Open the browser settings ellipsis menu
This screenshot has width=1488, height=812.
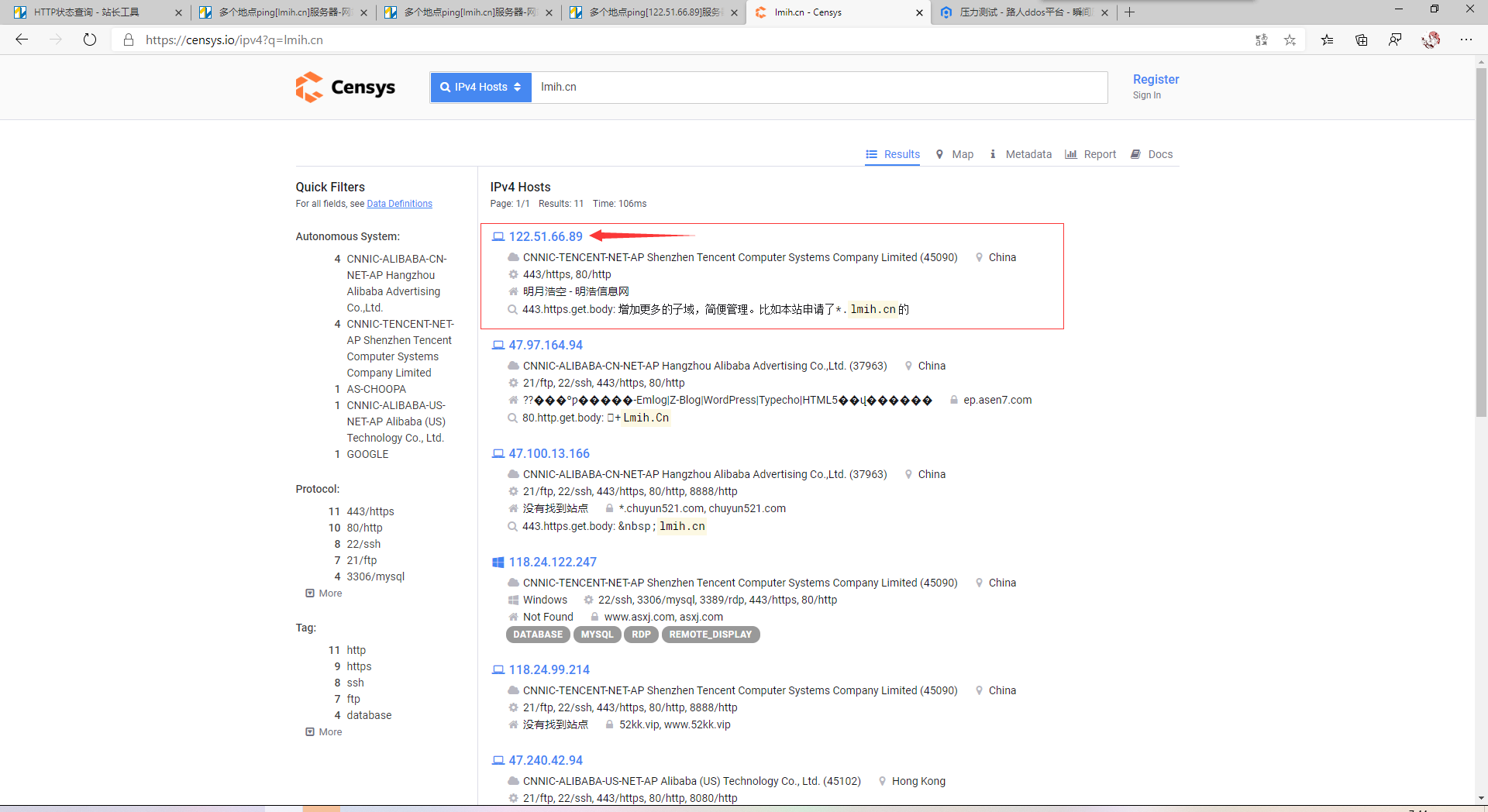point(1466,40)
